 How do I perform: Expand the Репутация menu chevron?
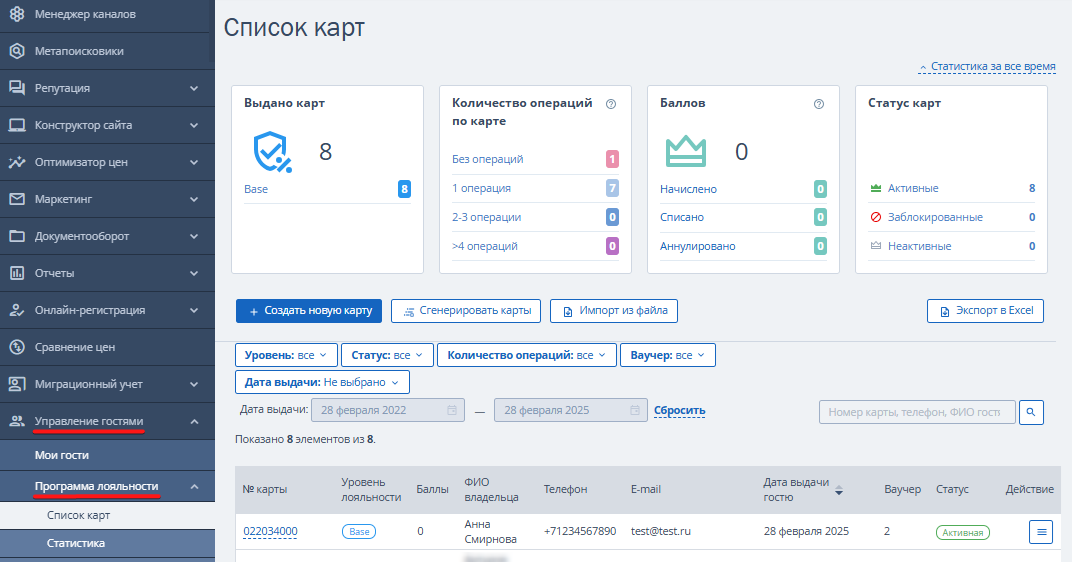pos(194,88)
